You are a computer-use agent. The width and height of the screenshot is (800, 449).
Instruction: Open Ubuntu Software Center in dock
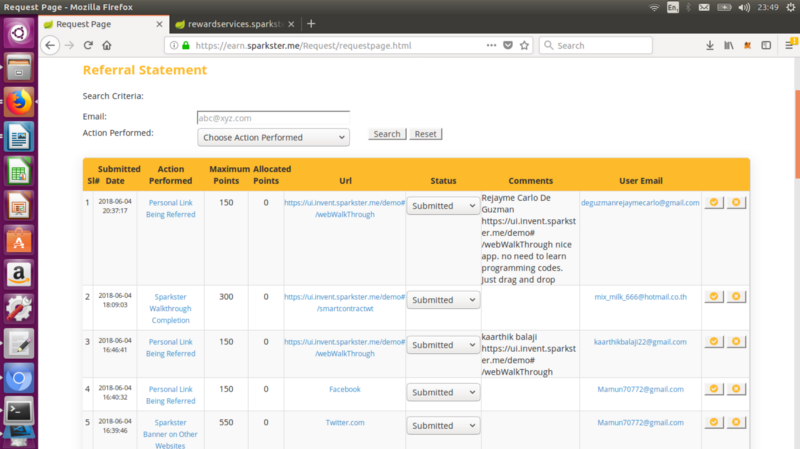click(19, 240)
